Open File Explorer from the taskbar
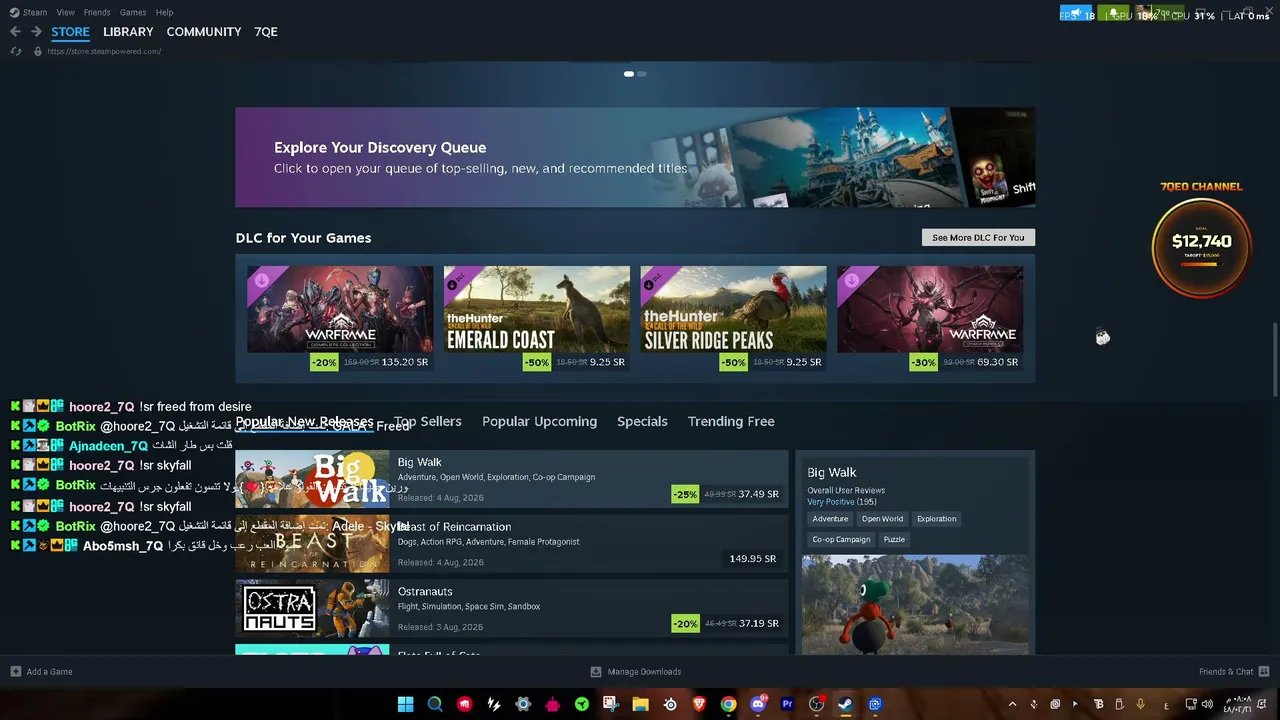Screen dimensions: 1280x720 (x=640, y=704)
